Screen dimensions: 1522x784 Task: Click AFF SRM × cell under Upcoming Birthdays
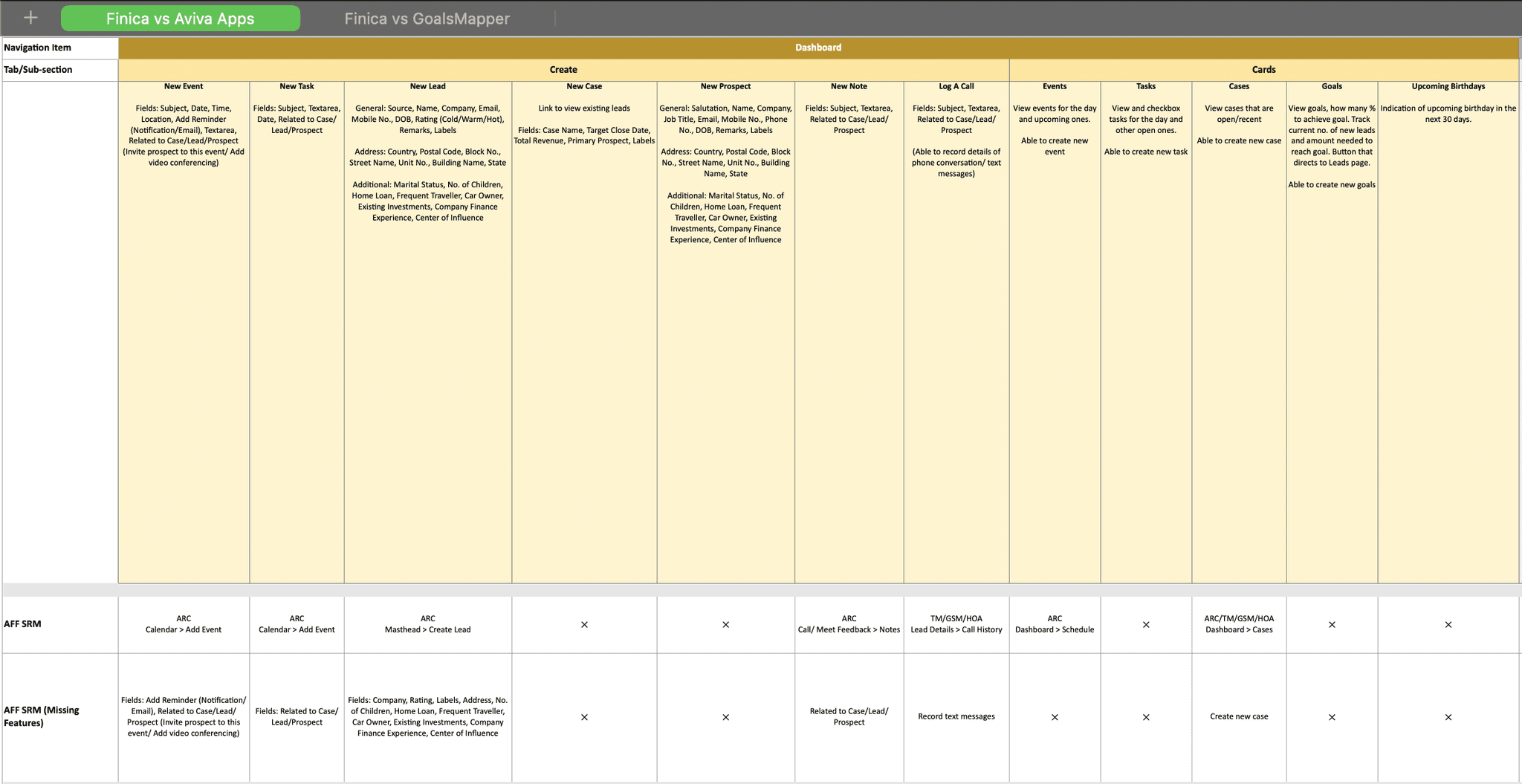coord(1448,624)
